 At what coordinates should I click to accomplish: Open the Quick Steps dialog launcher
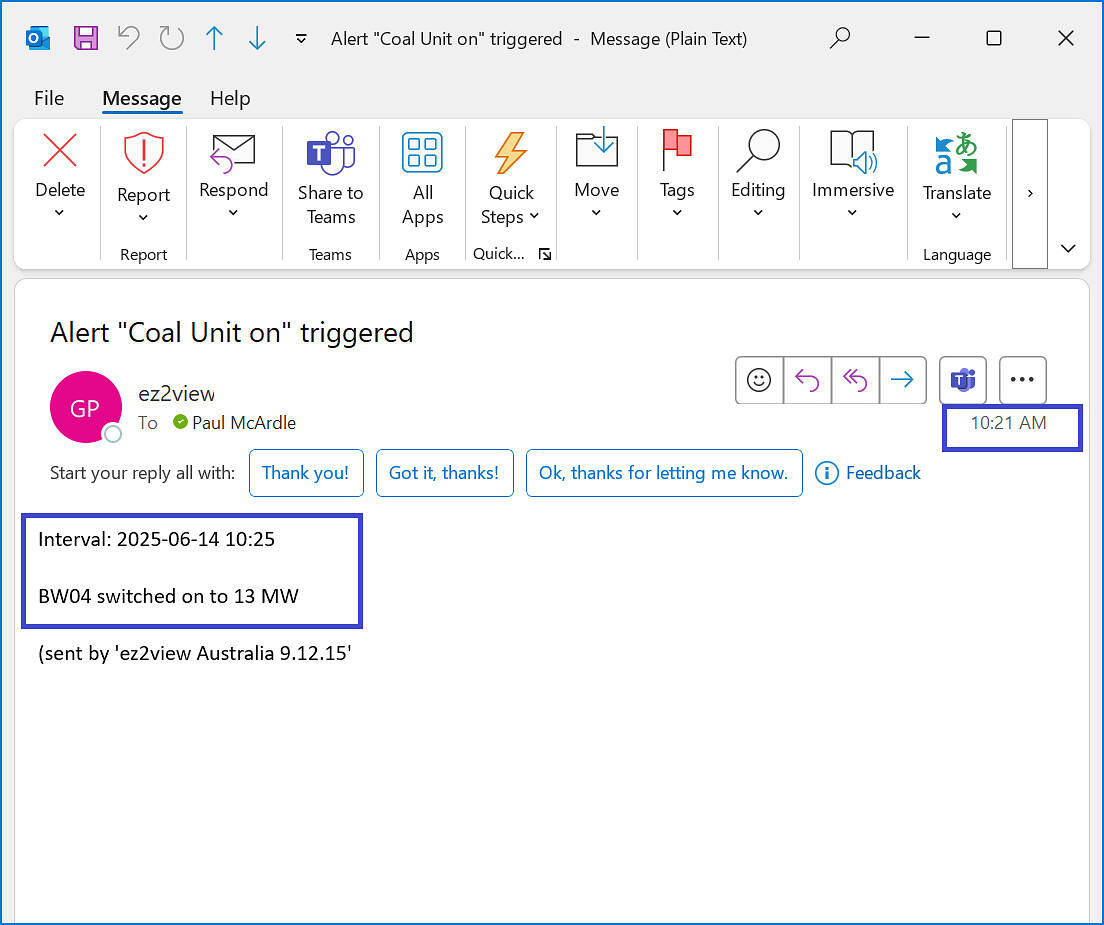point(545,254)
